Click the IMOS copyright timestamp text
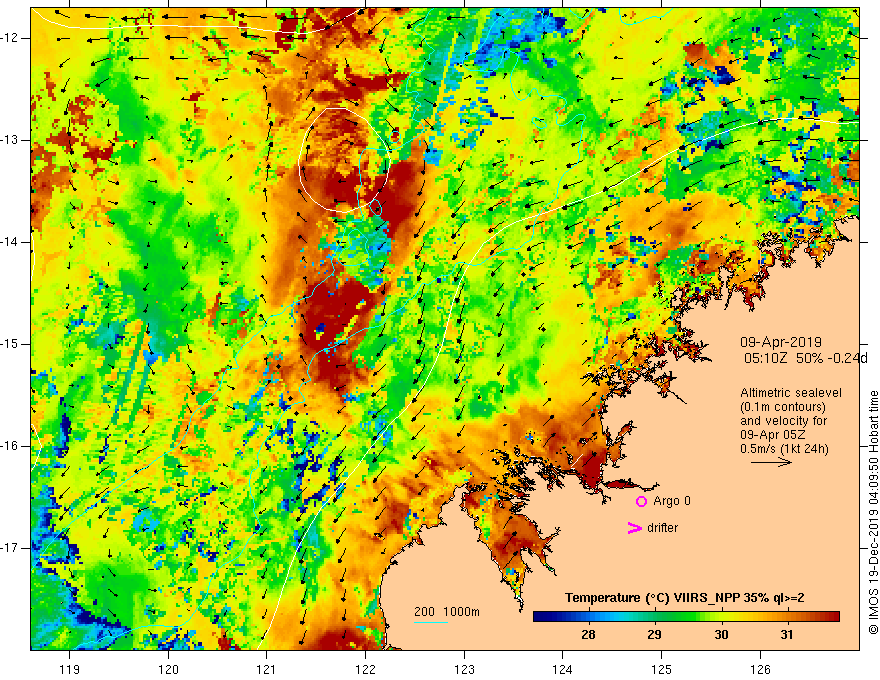 click(873, 513)
